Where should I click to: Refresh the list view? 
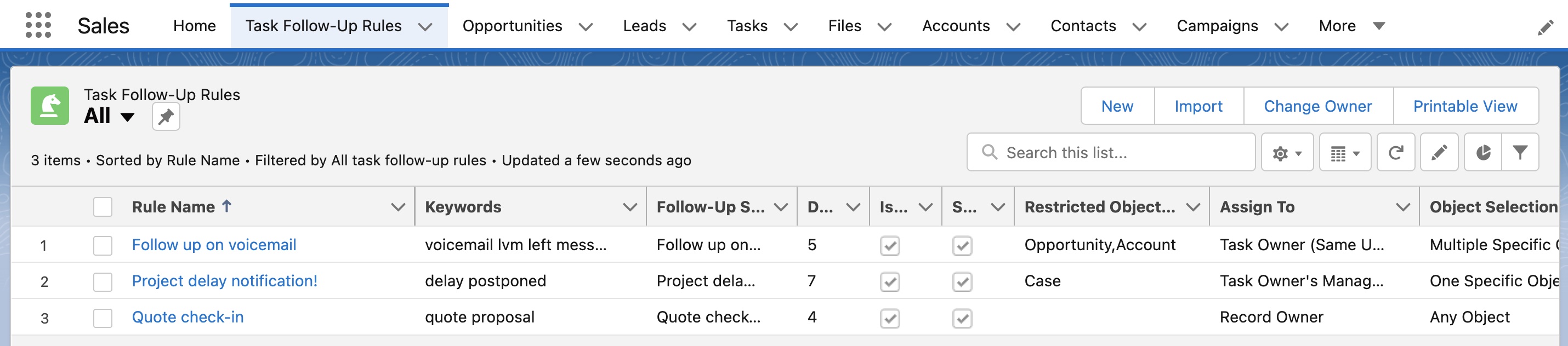click(x=1395, y=153)
